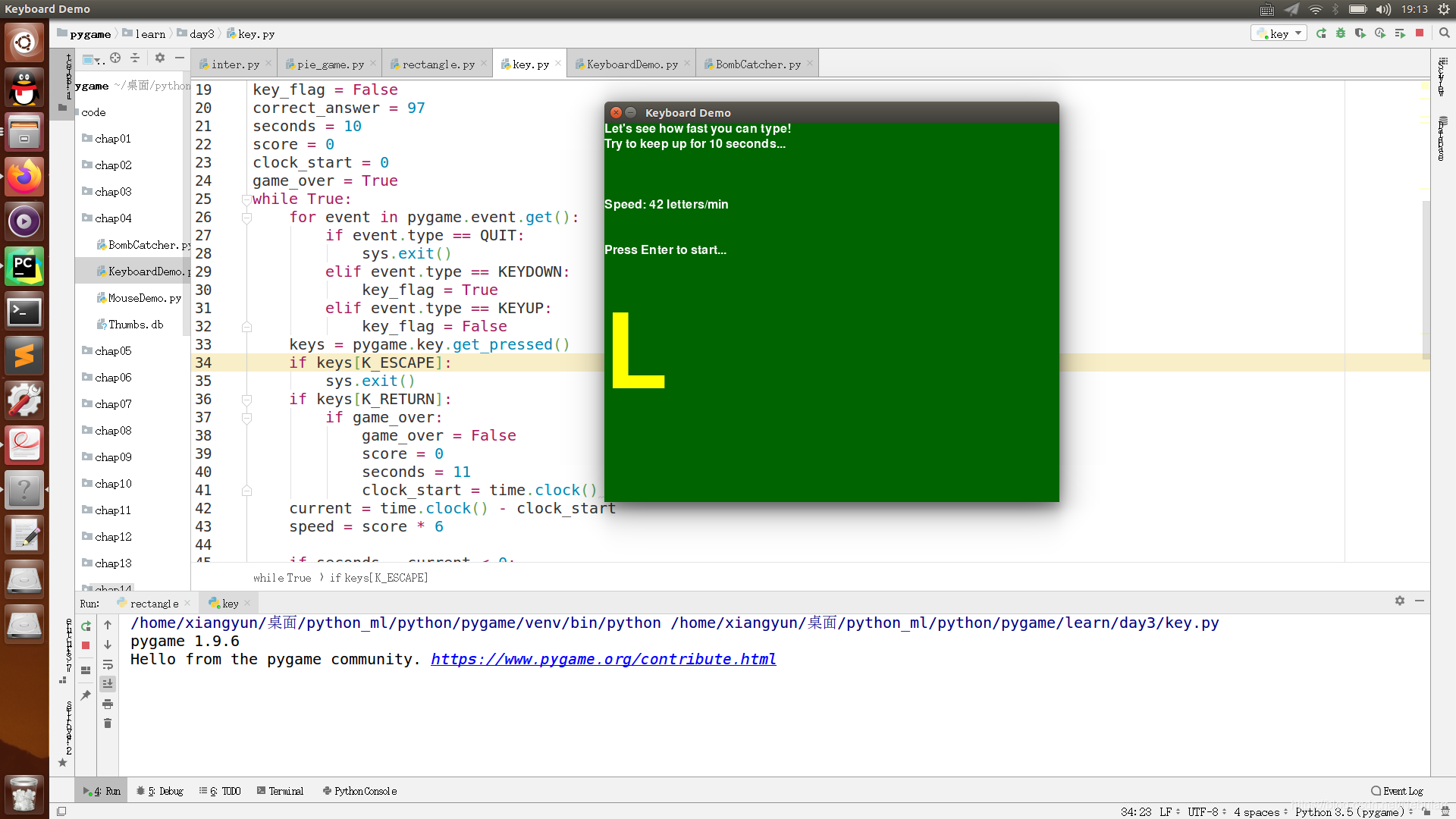Screen dimensions: 1456x819
Task: Collapse the for event loop fold marker
Action: pos(246,218)
